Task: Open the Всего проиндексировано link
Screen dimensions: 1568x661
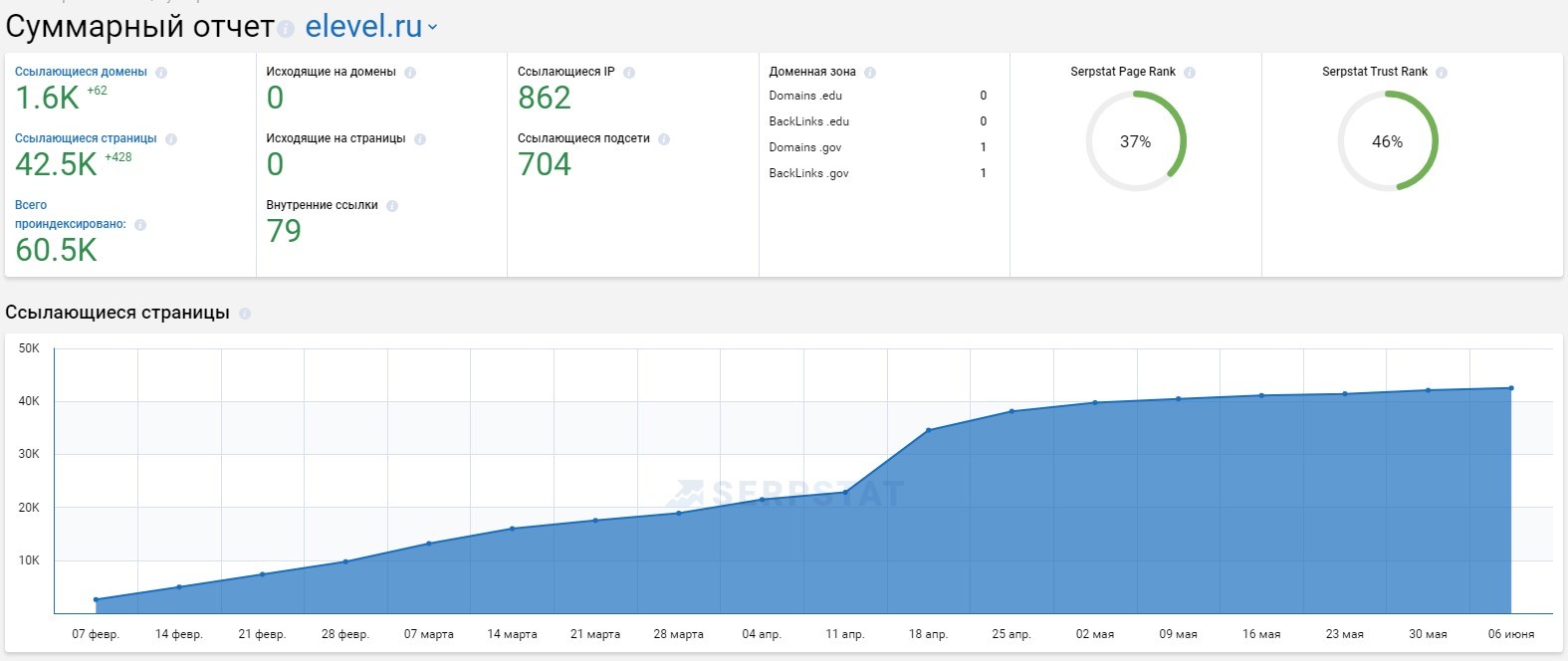Action: pyautogui.click(x=70, y=214)
